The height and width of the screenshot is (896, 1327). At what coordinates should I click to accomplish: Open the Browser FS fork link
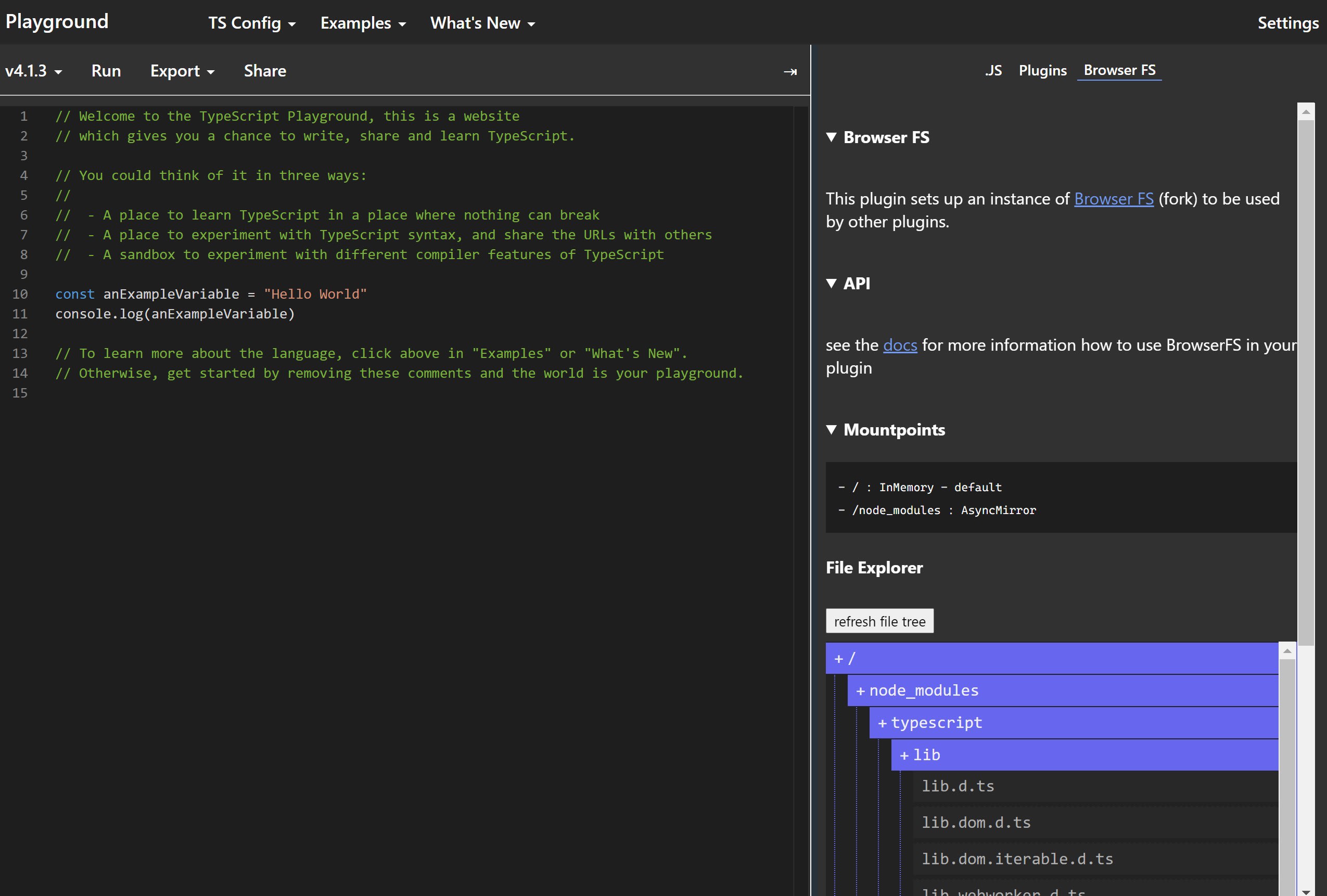(1114, 199)
